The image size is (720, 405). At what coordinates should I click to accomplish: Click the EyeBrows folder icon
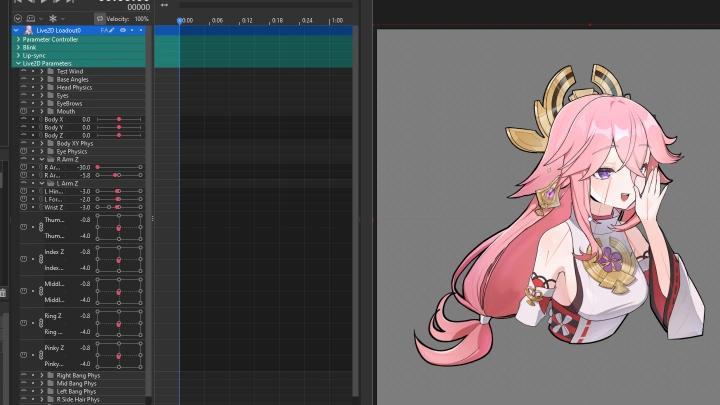coord(51,103)
